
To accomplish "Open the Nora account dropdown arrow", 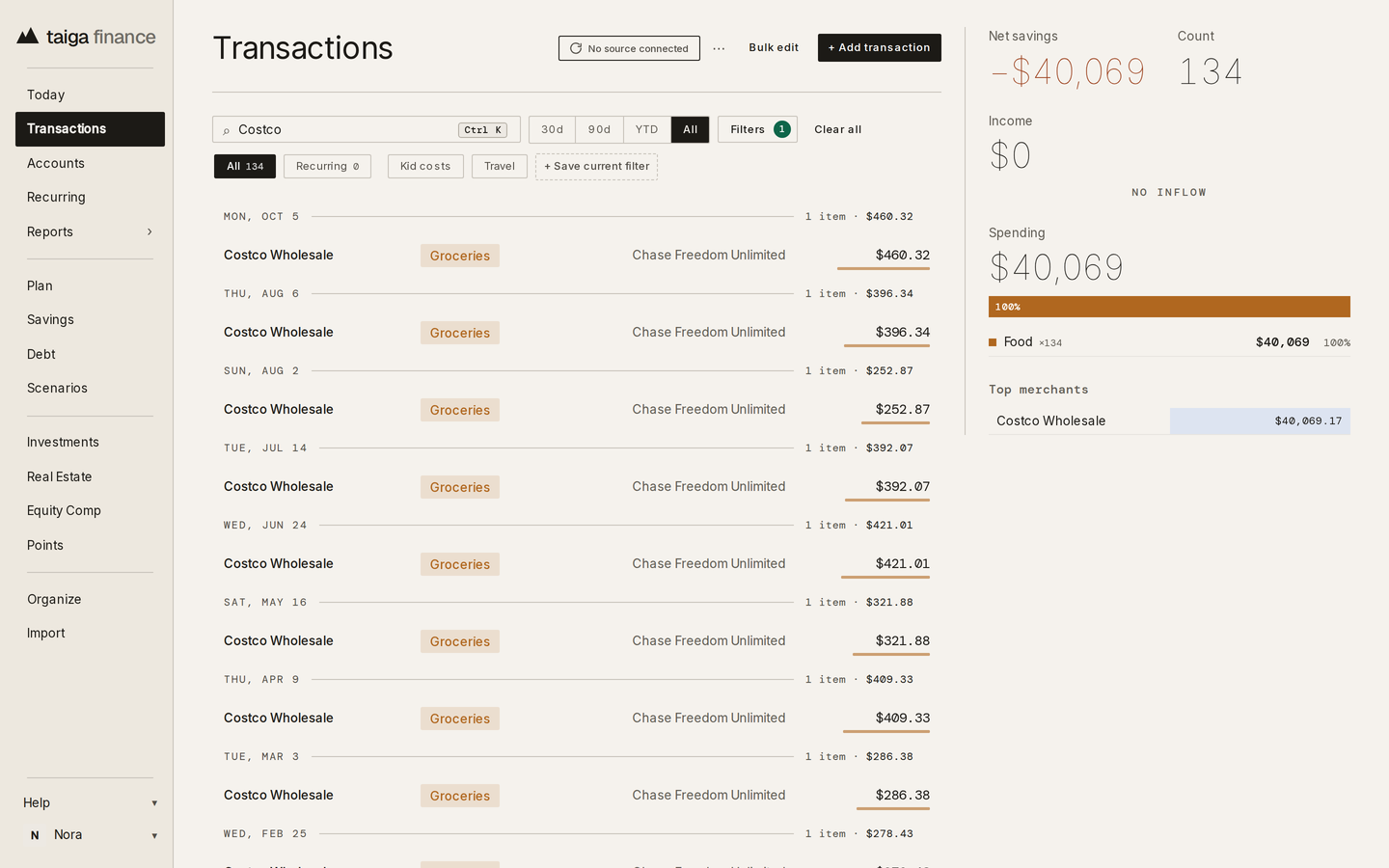I will click(x=154, y=836).
